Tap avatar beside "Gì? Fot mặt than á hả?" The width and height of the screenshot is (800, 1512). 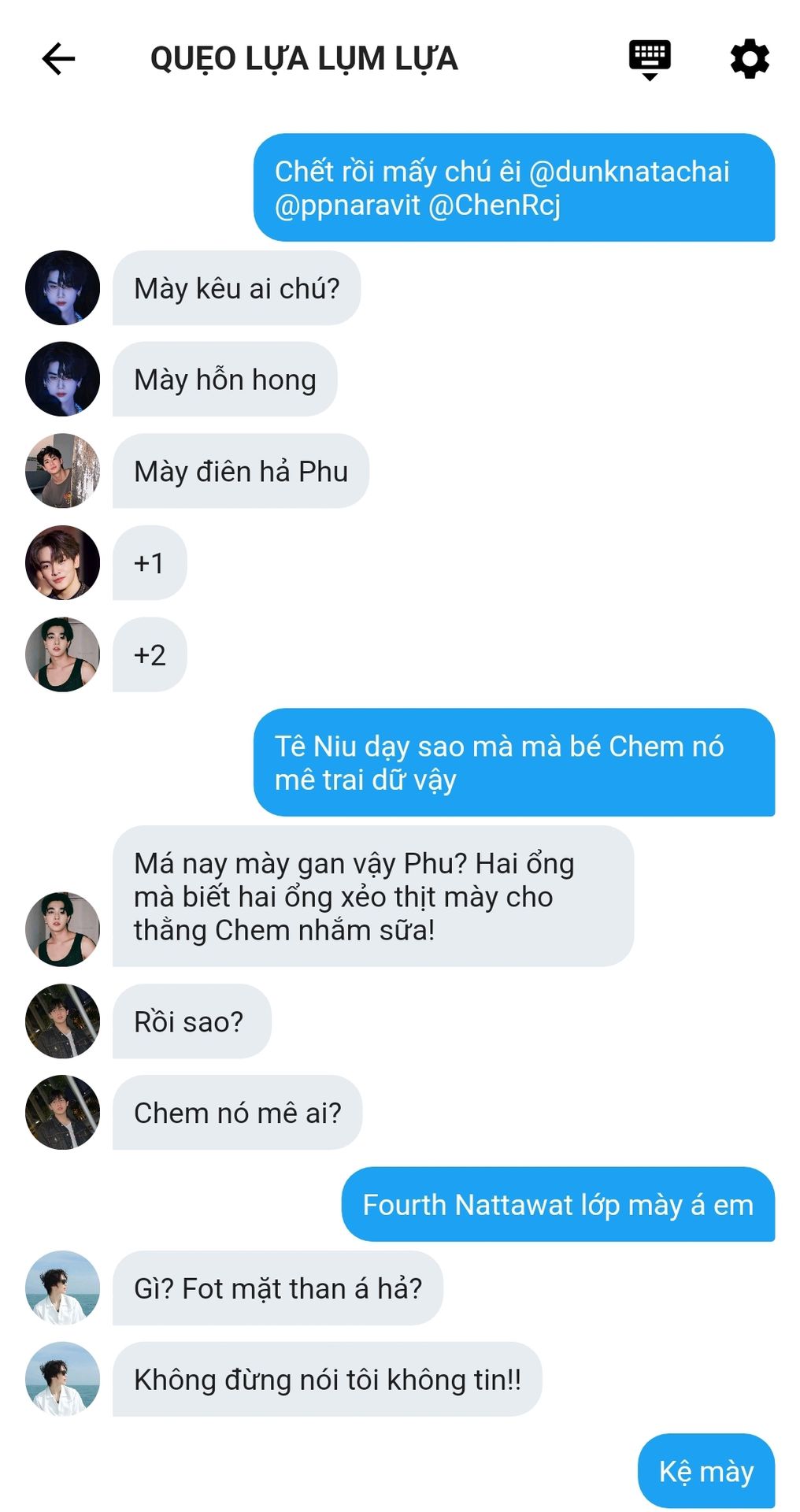63,1288
